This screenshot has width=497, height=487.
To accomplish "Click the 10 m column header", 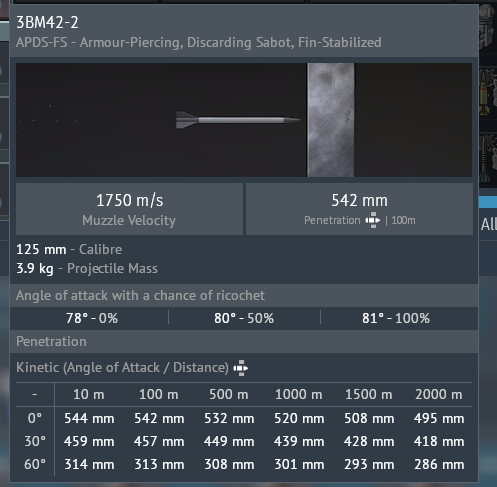I will point(89,395).
